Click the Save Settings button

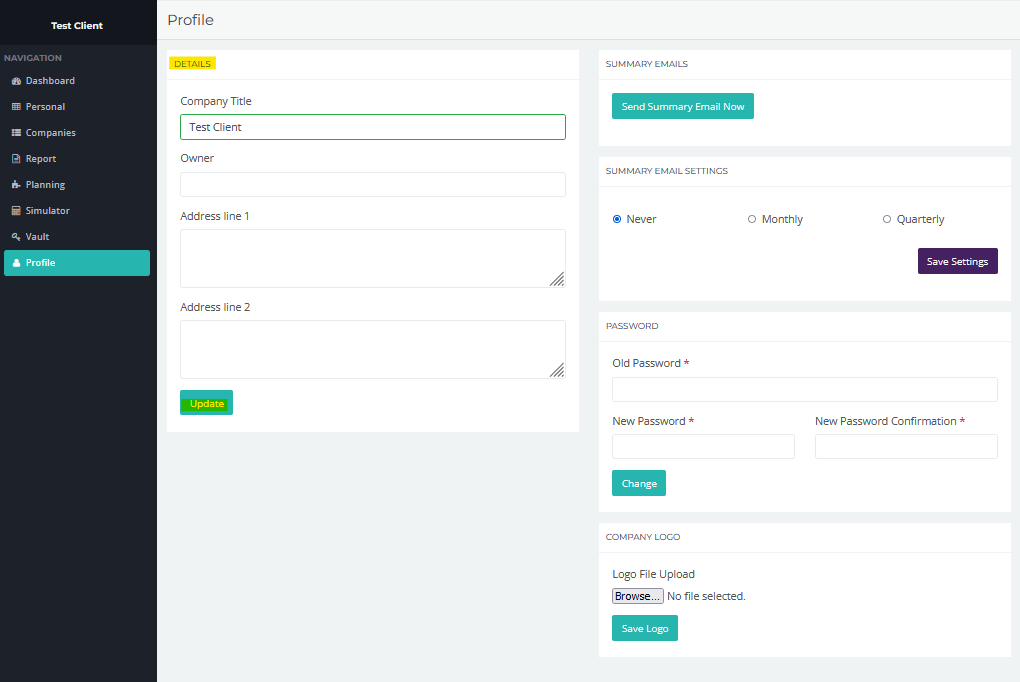pyautogui.click(x=958, y=261)
